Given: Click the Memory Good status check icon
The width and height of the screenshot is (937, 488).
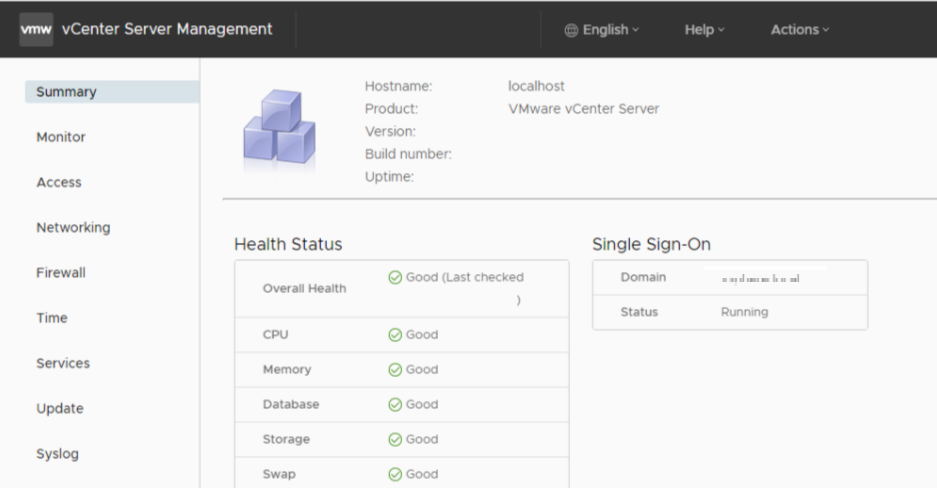Looking at the screenshot, I should pos(395,370).
